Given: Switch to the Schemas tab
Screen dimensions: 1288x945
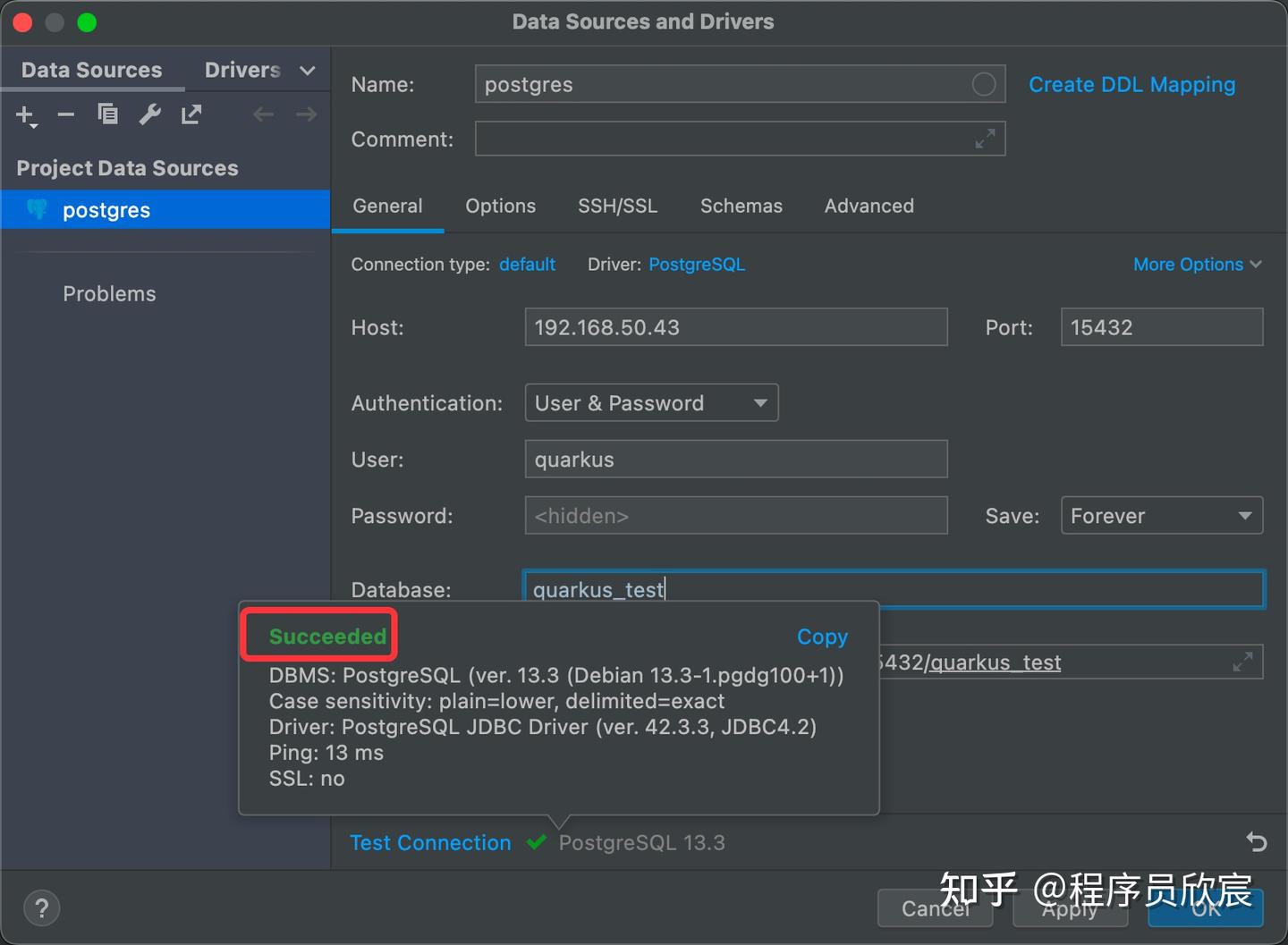Looking at the screenshot, I should pyautogui.click(x=741, y=207).
